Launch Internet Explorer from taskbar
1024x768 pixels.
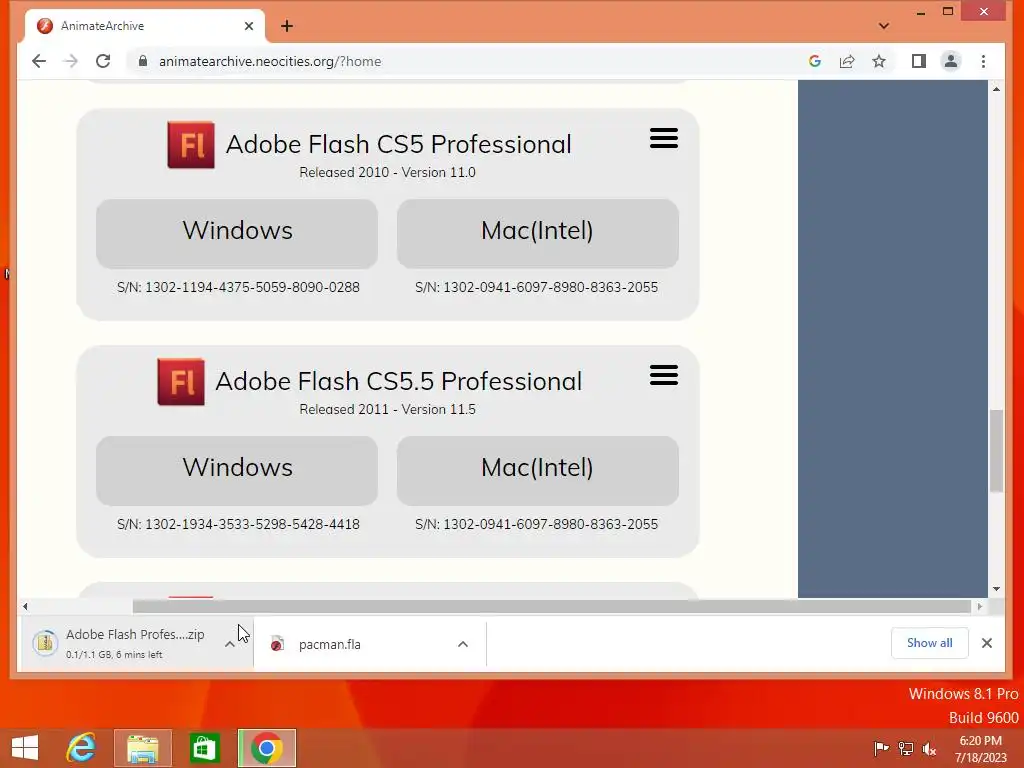click(81, 748)
